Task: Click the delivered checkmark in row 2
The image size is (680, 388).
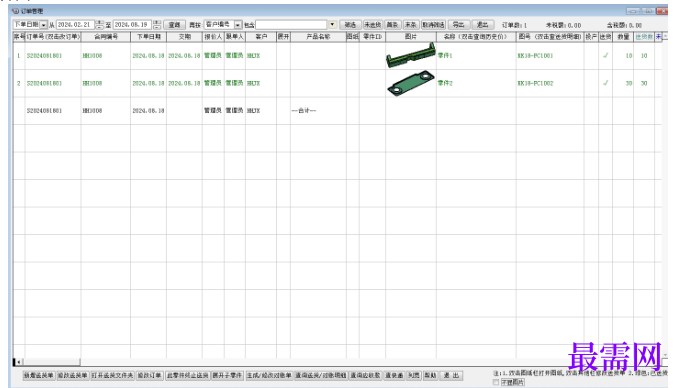Action: coord(605,83)
